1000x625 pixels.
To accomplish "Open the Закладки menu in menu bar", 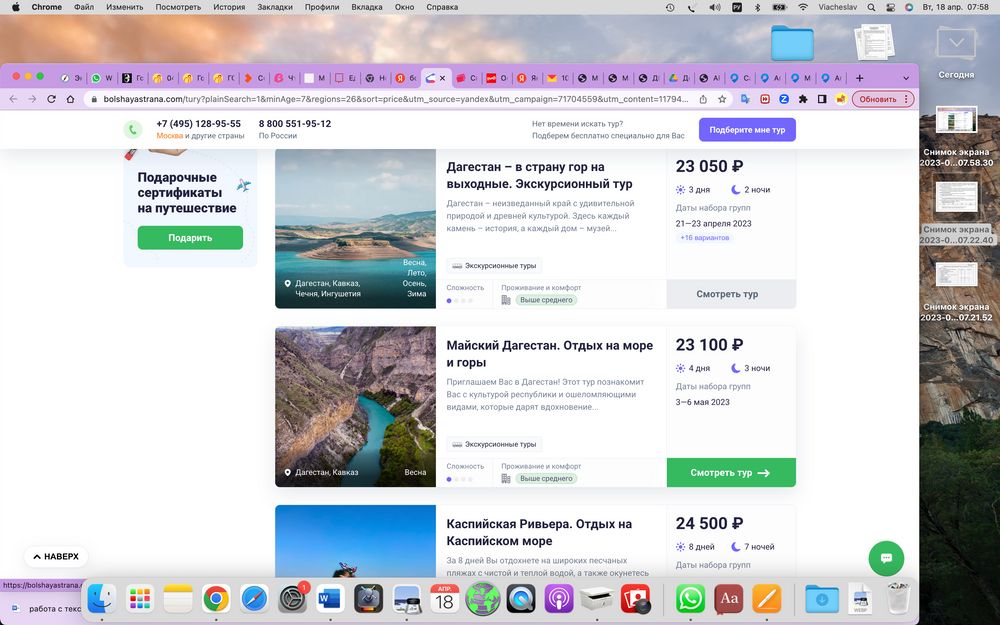I will point(275,7).
